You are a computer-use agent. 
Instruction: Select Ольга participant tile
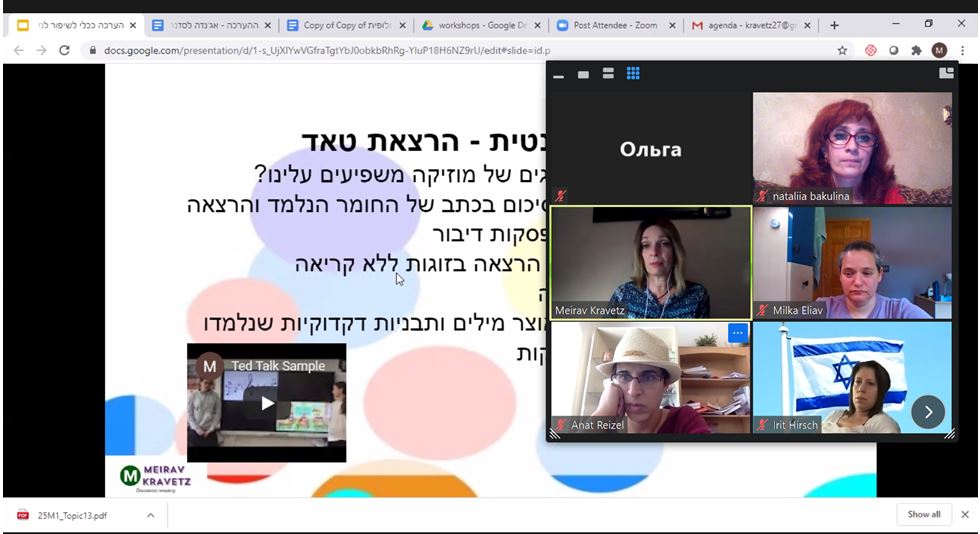pos(651,148)
